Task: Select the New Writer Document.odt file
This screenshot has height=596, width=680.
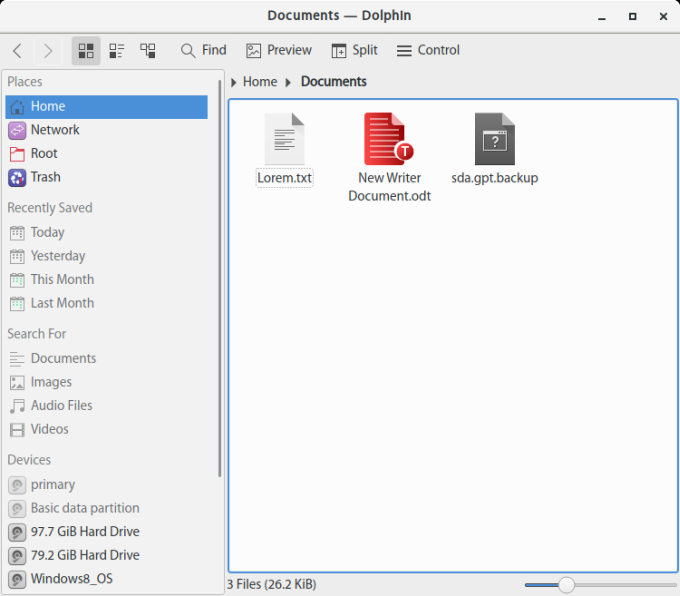Action: [x=389, y=140]
